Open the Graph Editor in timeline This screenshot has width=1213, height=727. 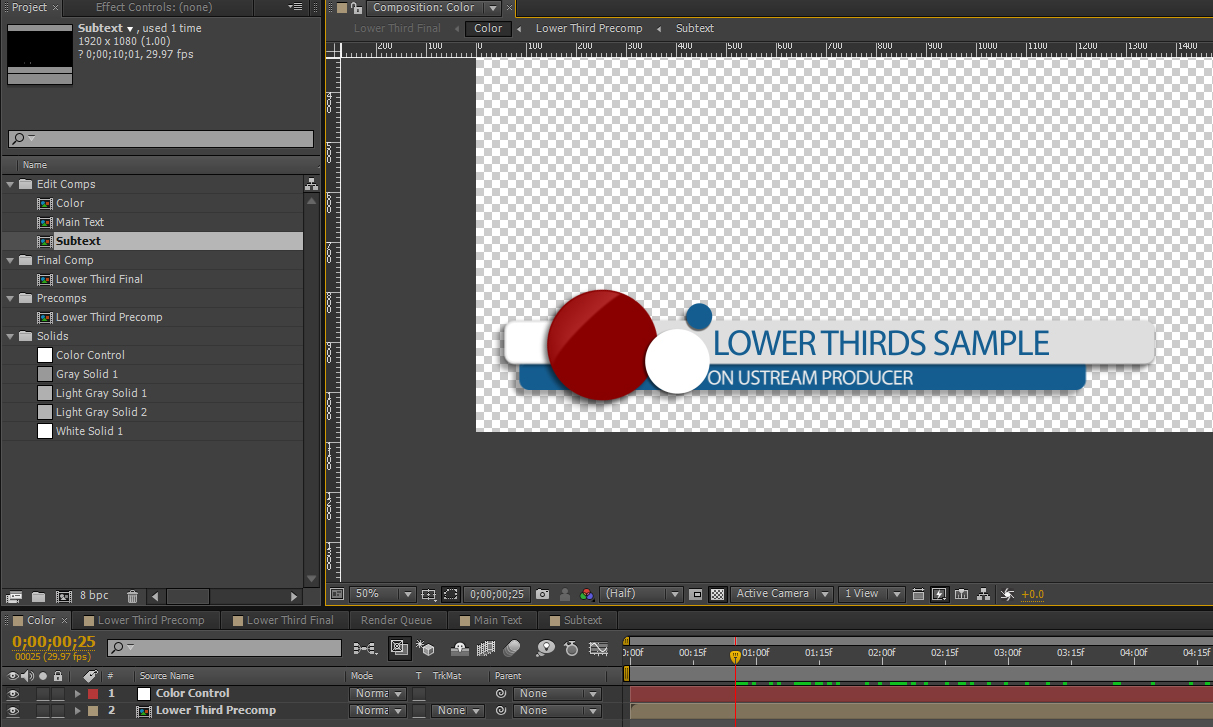click(x=598, y=649)
